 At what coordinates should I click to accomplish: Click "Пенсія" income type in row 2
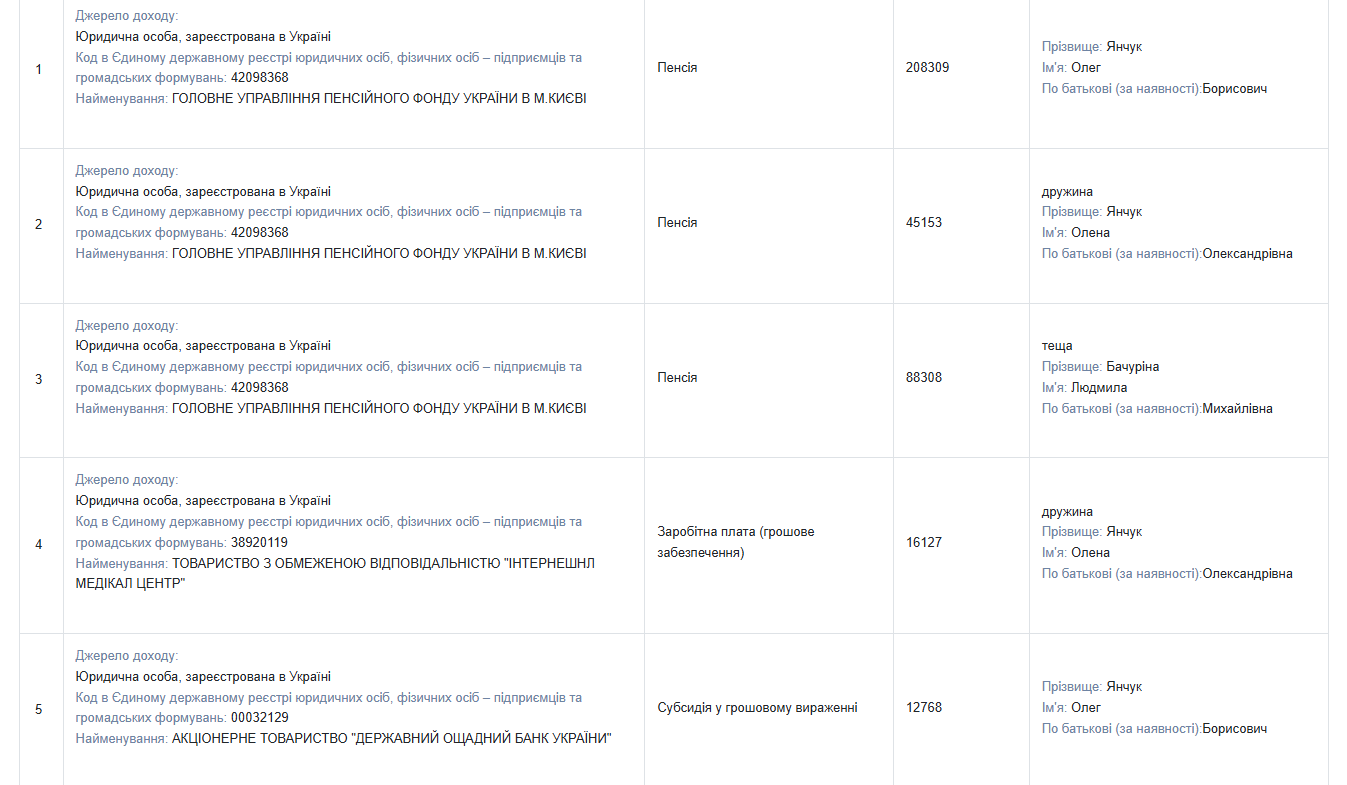[677, 223]
